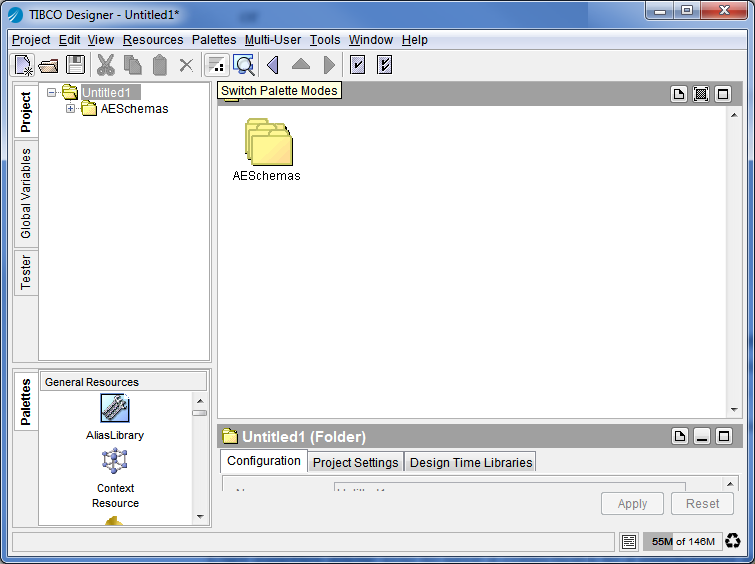Click the Copy toolbar icon
755x564 pixels.
133,65
